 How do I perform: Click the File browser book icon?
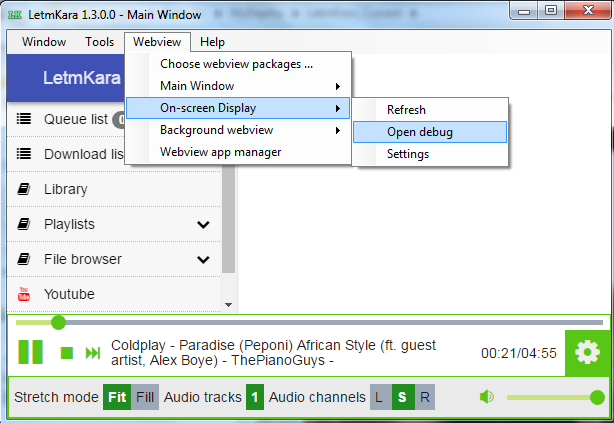pyautogui.click(x=24, y=259)
